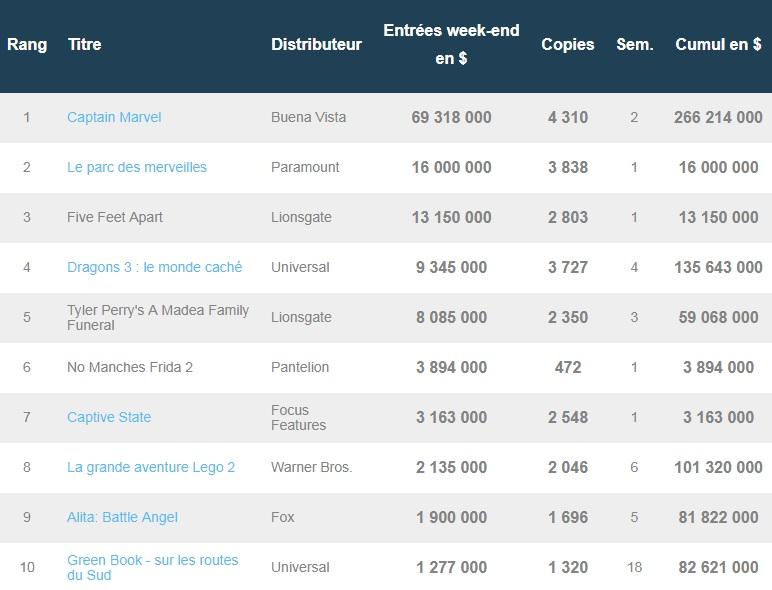The height and width of the screenshot is (590, 772).
Task: Click the Cumul en $ column header
Action: point(717,44)
